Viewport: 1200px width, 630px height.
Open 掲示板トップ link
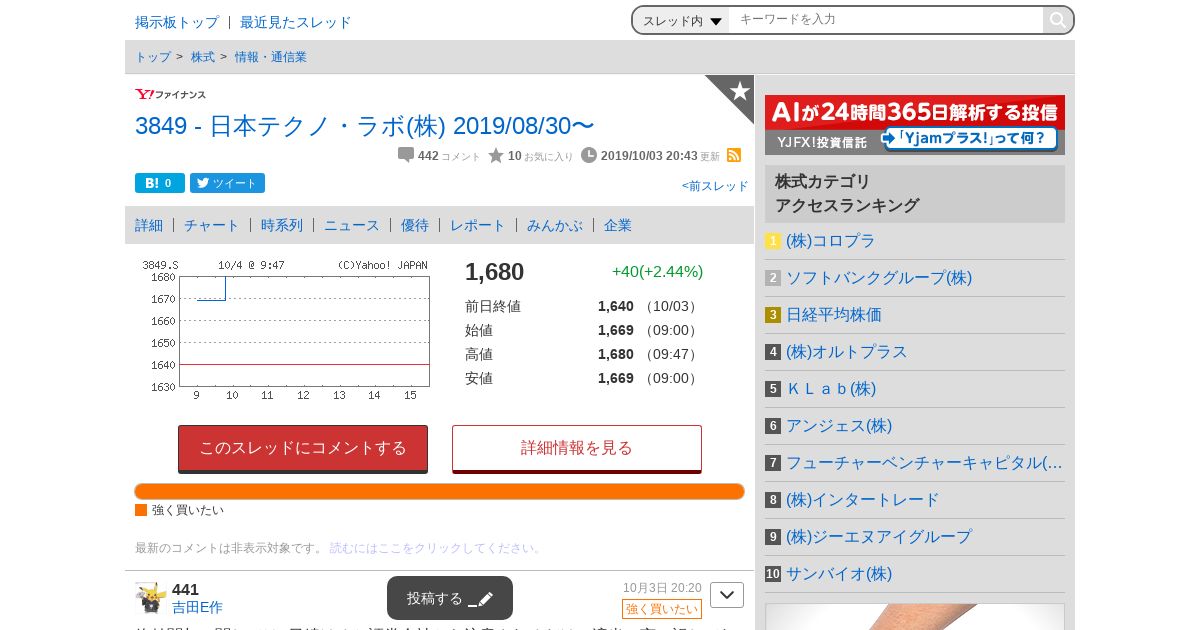177,22
